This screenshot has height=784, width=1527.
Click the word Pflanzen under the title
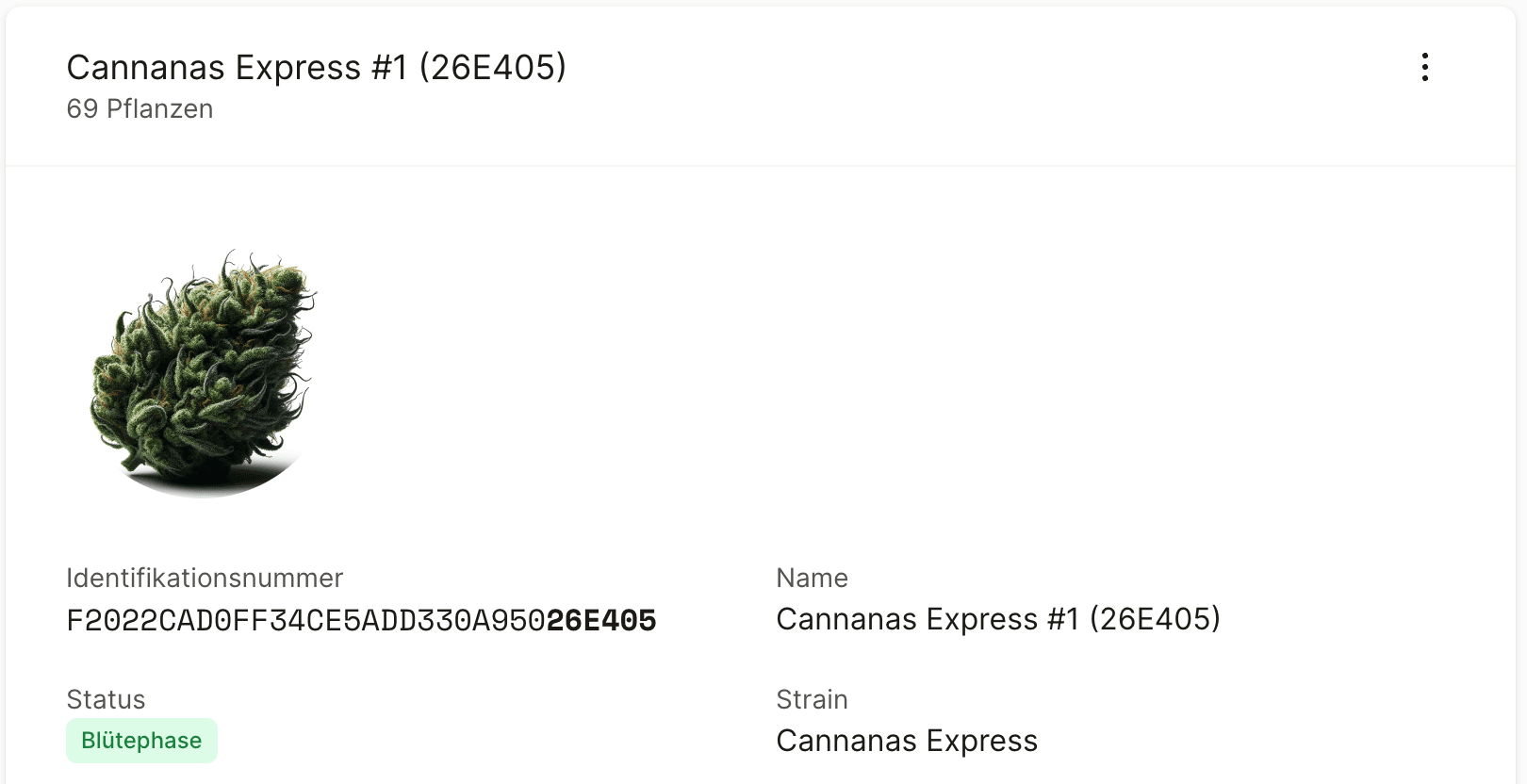click(x=159, y=109)
